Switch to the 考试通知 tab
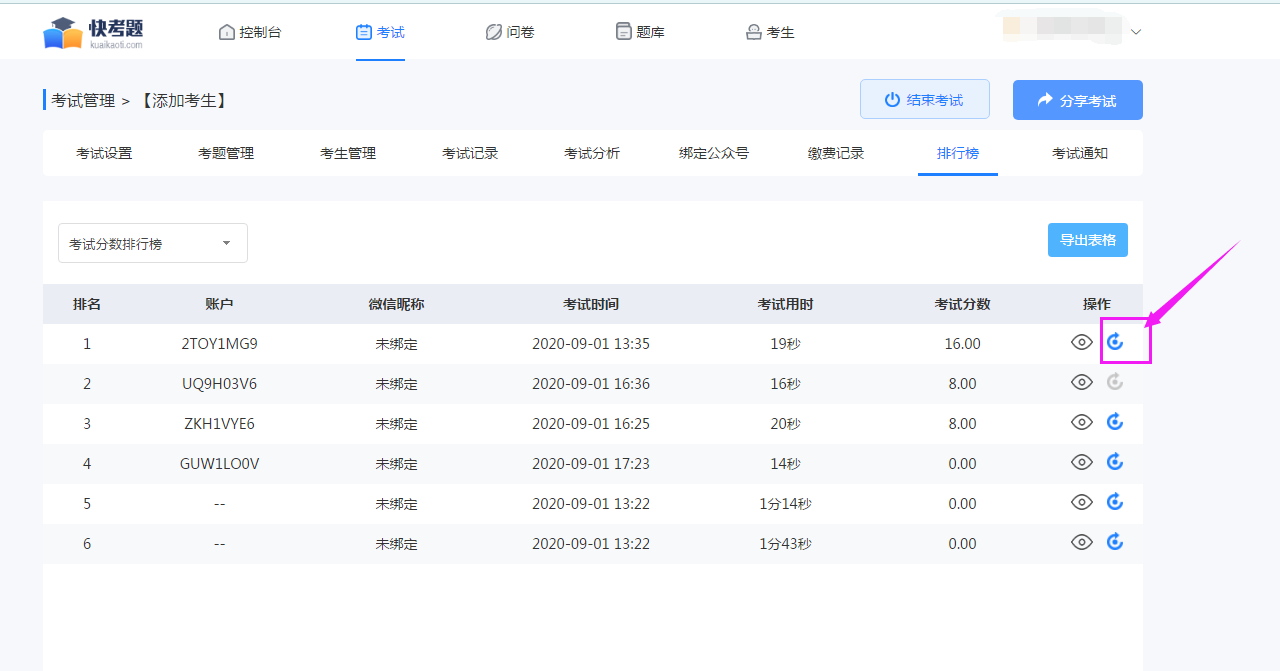The height and width of the screenshot is (671, 1280). pos(1080,153)
